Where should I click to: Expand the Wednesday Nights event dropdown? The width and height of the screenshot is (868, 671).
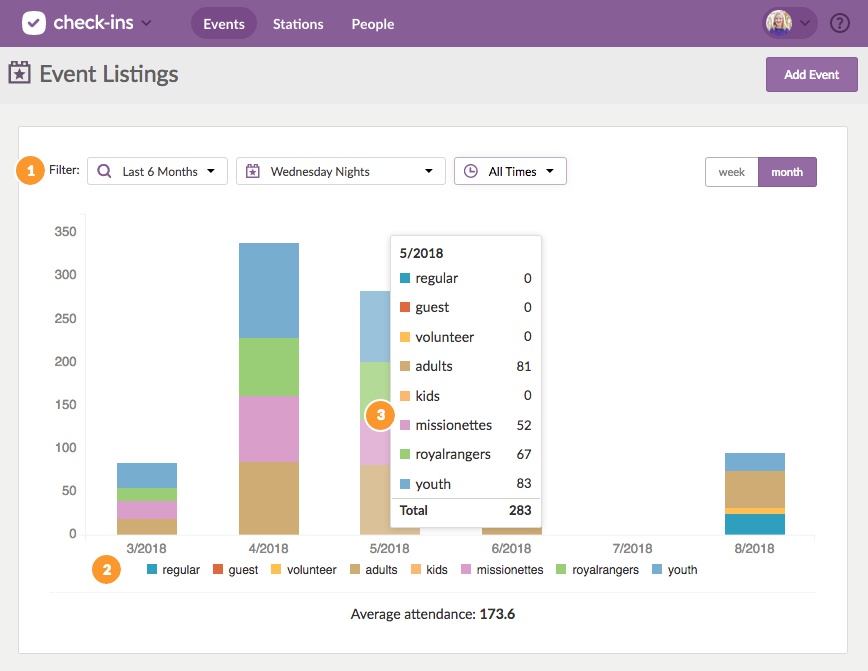pyautogui.click(x=340, y=171)
